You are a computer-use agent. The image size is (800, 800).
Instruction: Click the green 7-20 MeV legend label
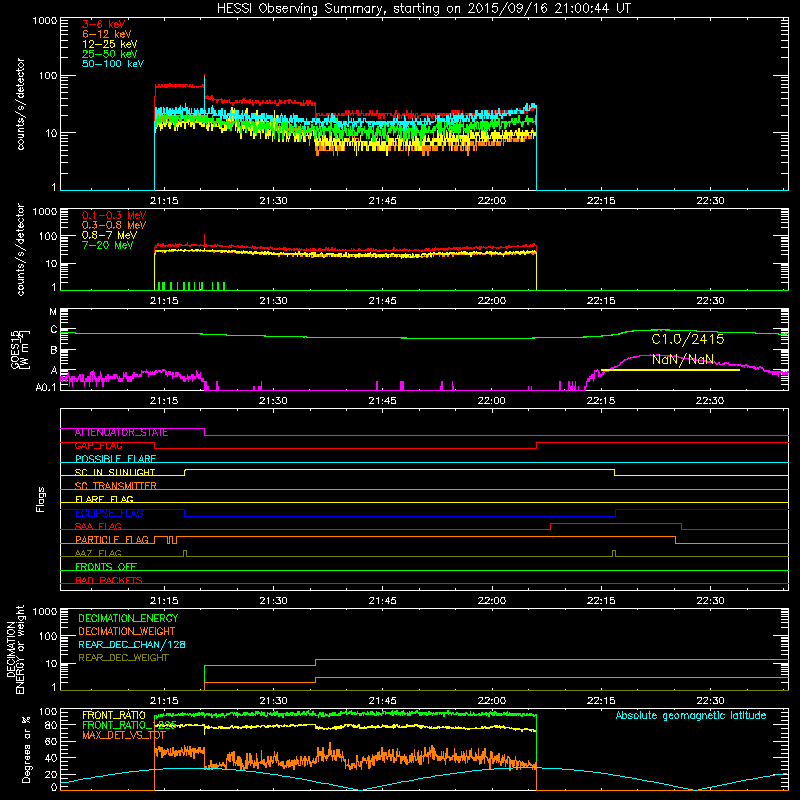(108, 245)
